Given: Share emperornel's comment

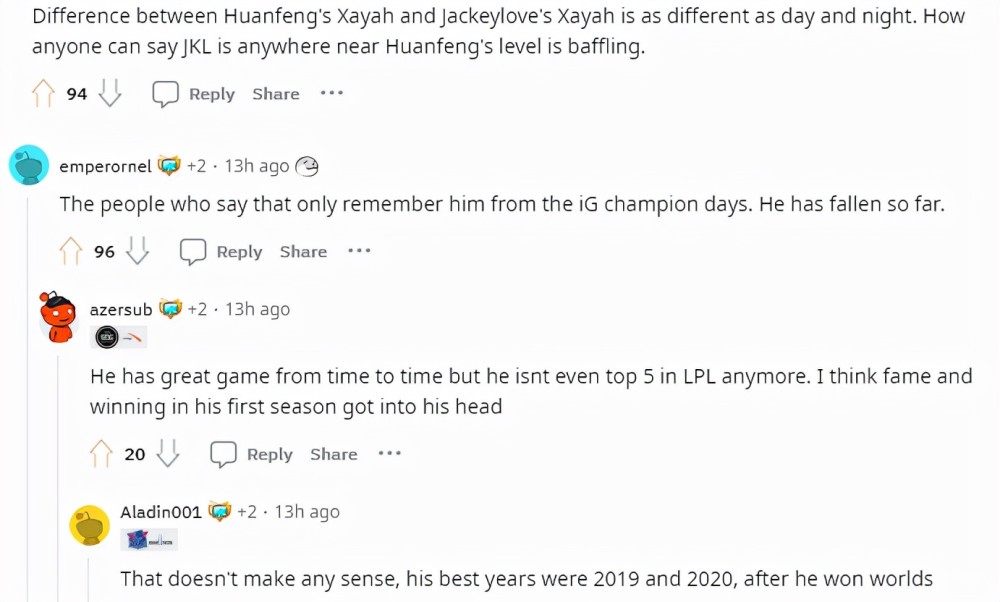Looking at the screenshot, I should tap(304, 251).
